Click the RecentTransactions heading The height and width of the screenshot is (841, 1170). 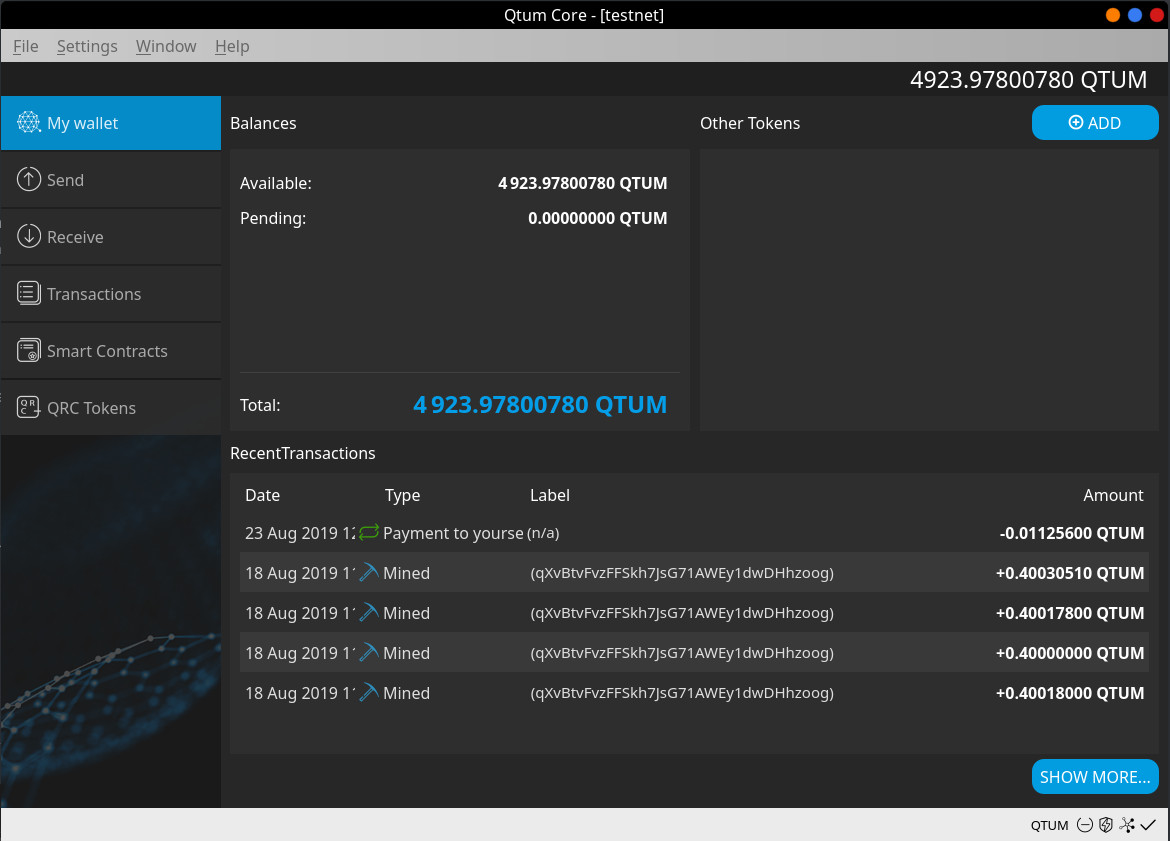click(302, 453)
